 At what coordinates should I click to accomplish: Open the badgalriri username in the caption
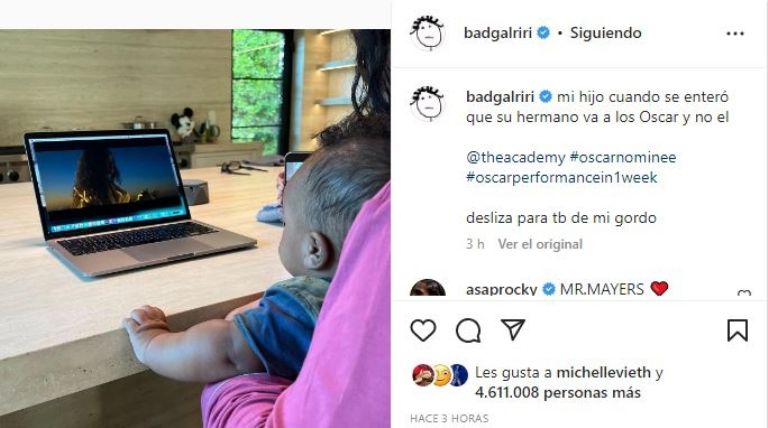500,96
